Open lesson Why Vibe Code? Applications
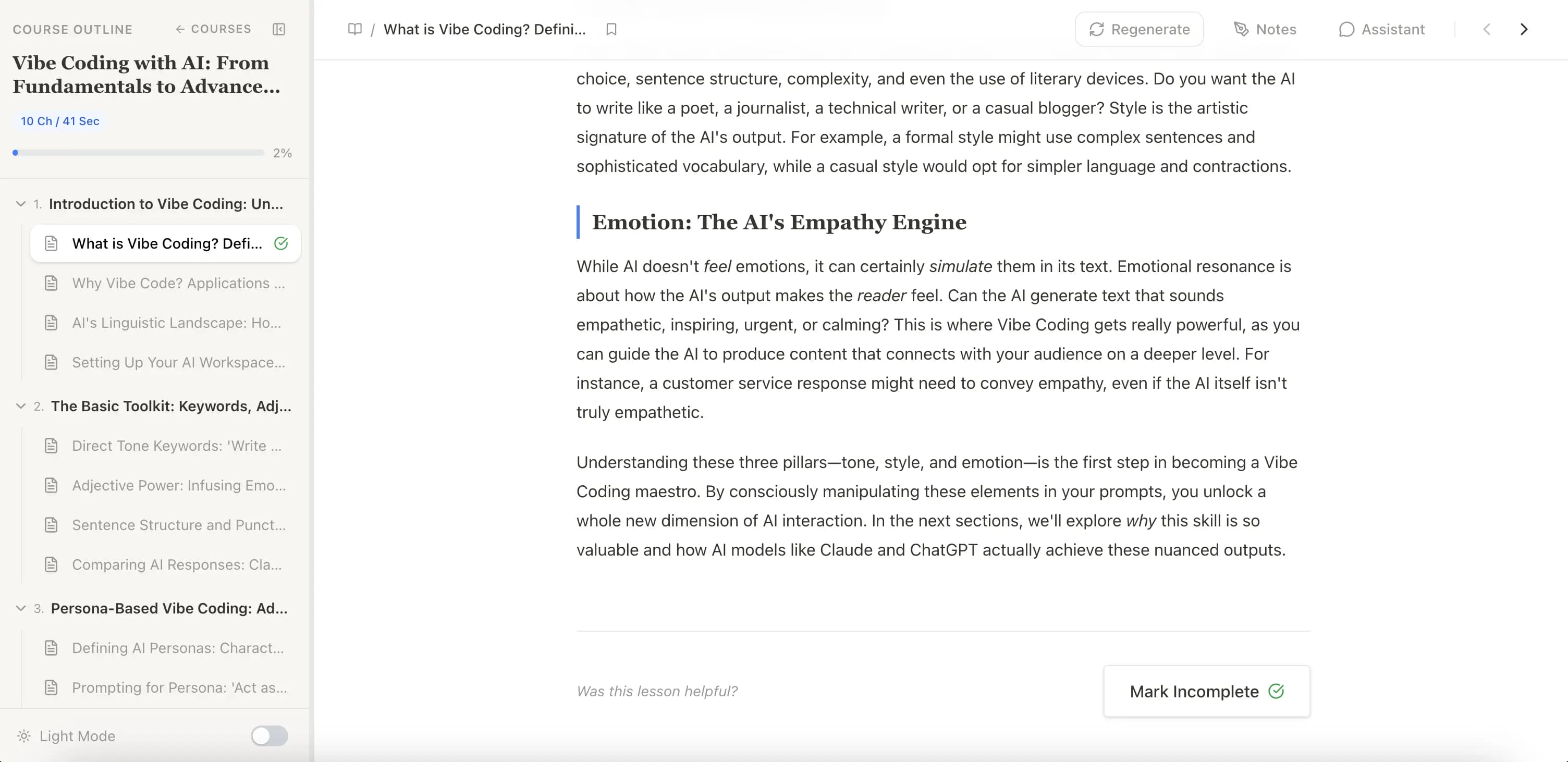 tap(178, 283)
